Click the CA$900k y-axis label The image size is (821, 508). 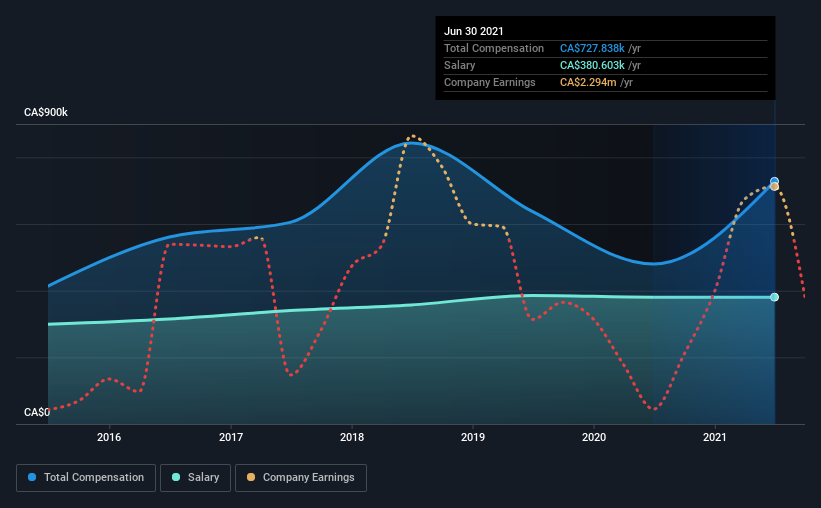46,112
